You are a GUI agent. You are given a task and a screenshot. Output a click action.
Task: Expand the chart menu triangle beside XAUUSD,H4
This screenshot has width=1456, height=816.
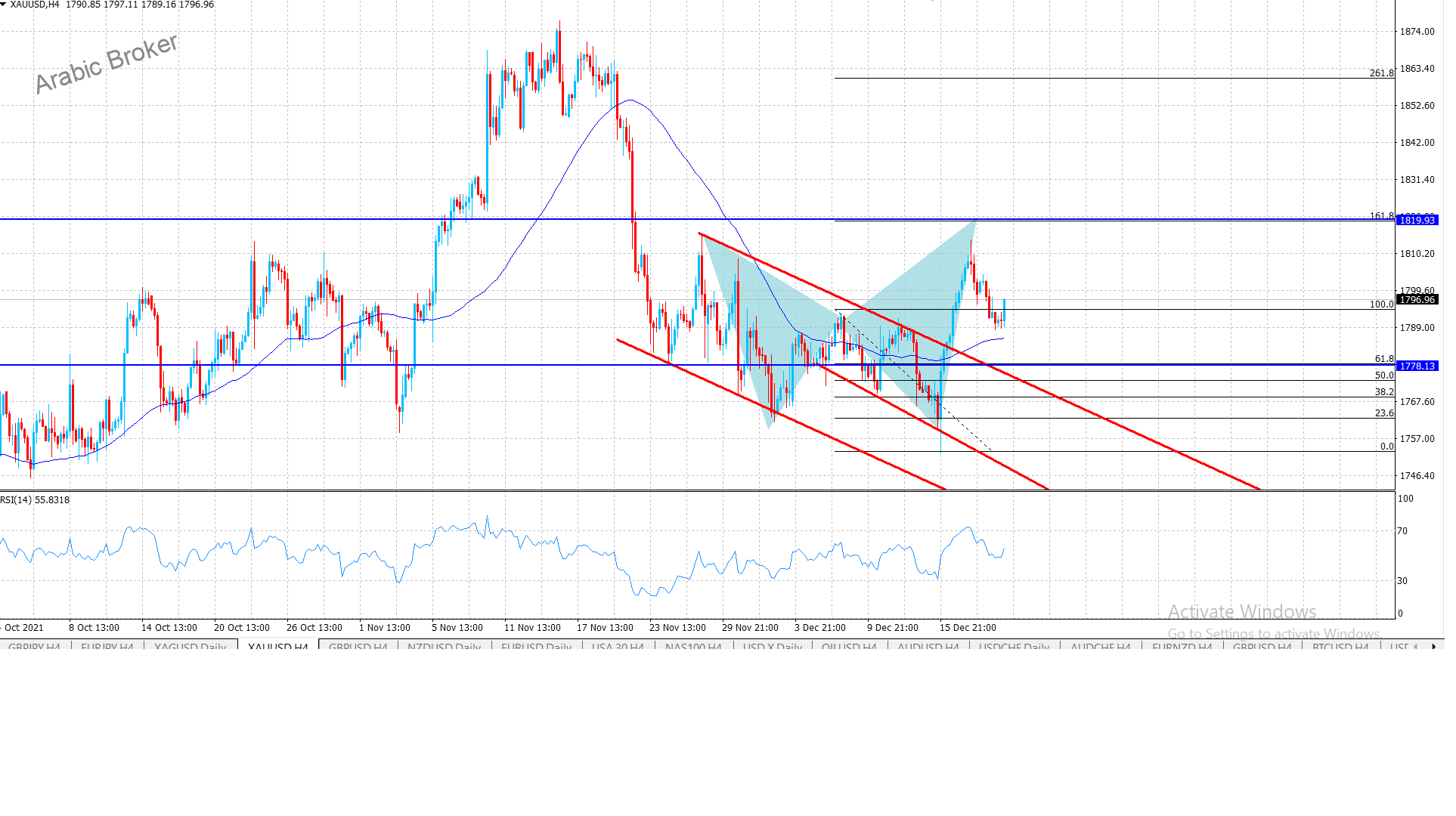pyautogui.click(x=4, y=5)
